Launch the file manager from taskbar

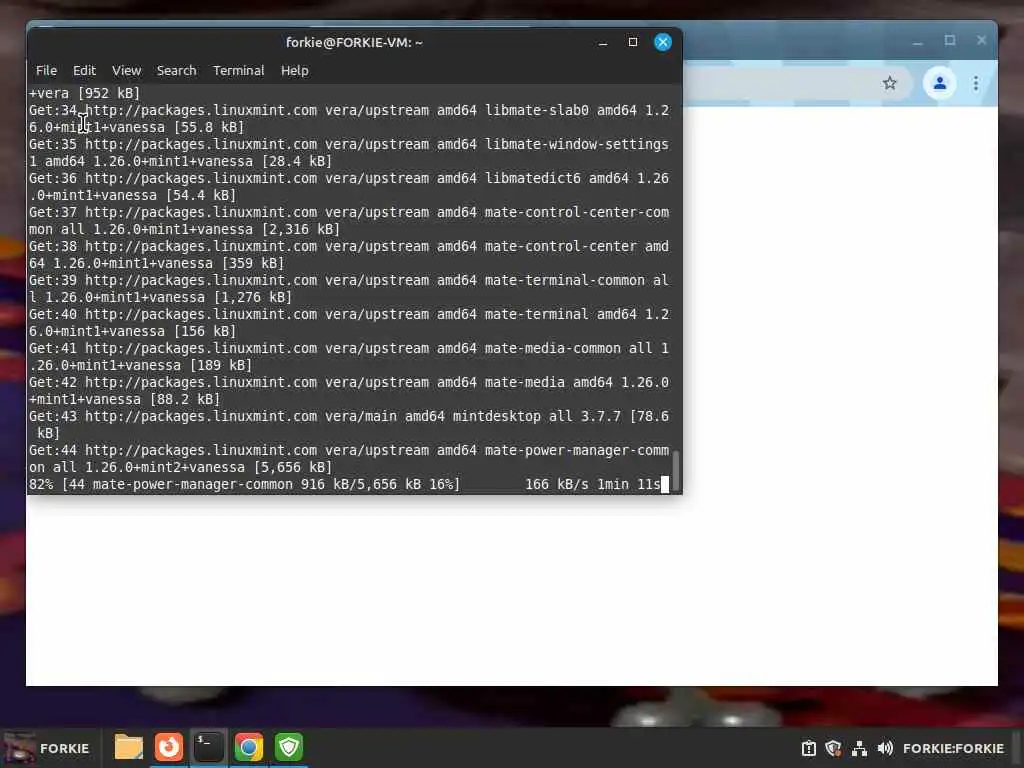[x=129, y=747]
